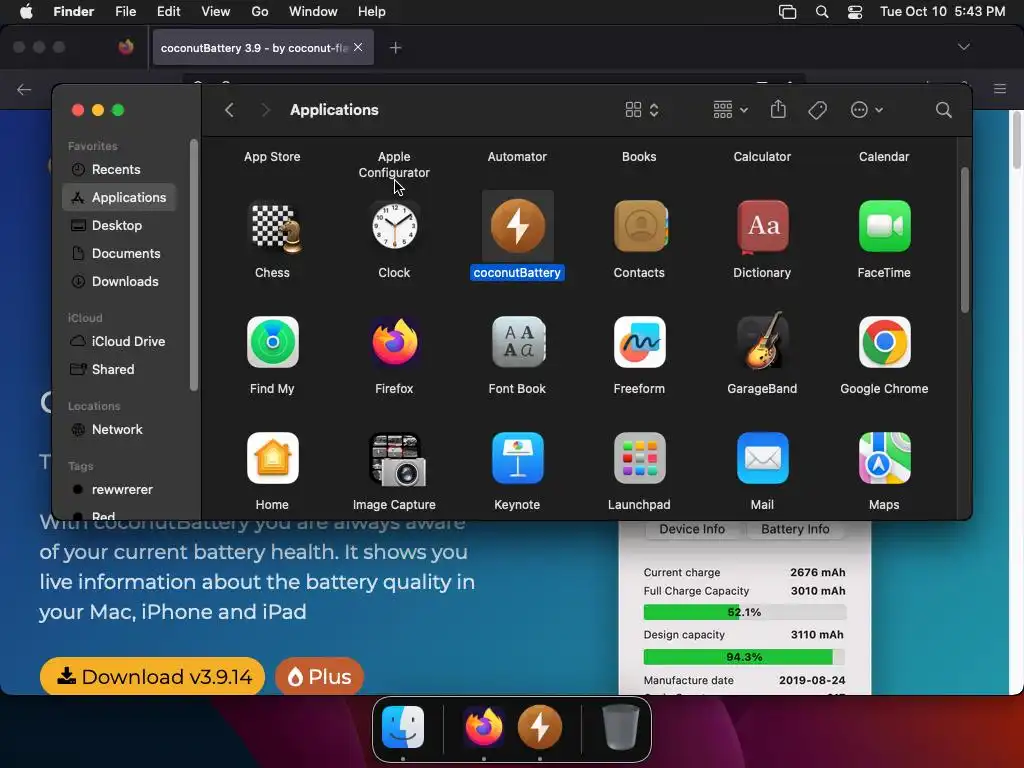Select the GarageBand guitar icon
This screenshot has height=768, width=1024.
pyautogui.click(x=762, y=341)
